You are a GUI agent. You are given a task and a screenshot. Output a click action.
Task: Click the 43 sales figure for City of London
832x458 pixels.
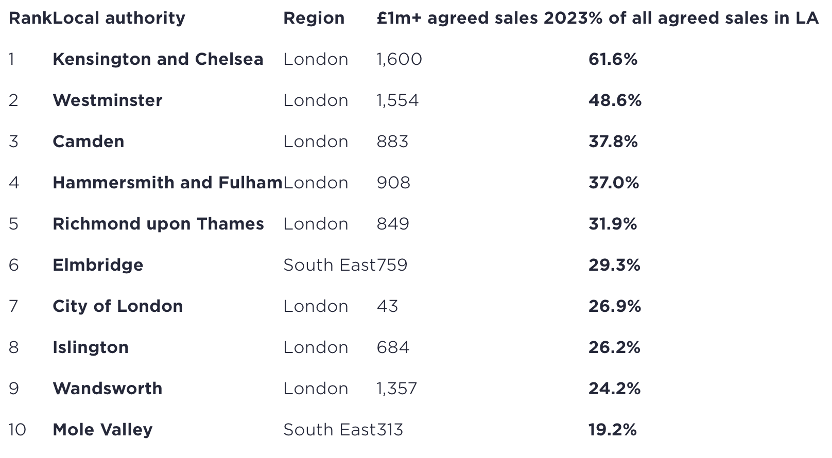coord(387,306)
